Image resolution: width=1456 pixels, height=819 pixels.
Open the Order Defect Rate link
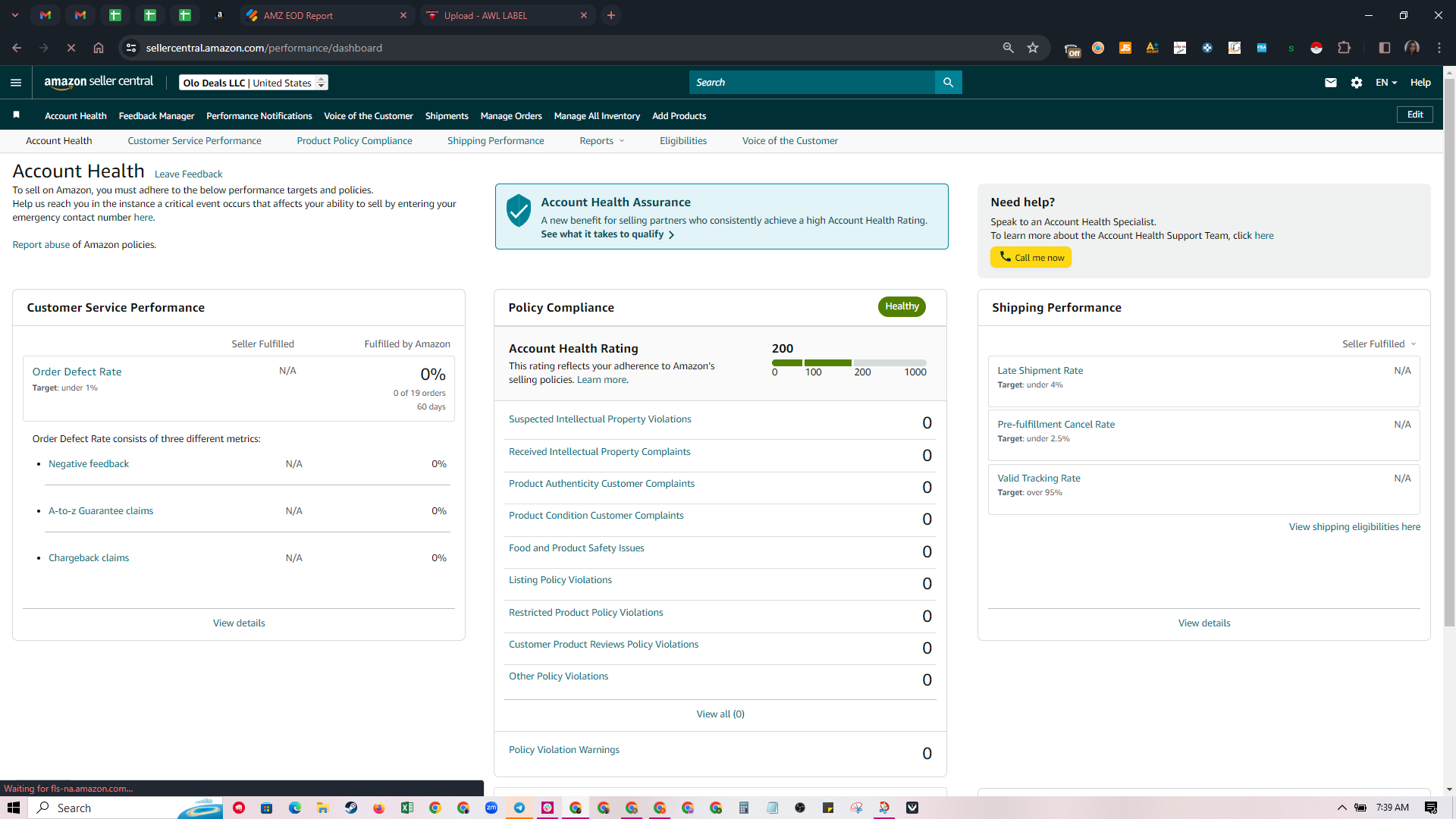coord(77,372)
